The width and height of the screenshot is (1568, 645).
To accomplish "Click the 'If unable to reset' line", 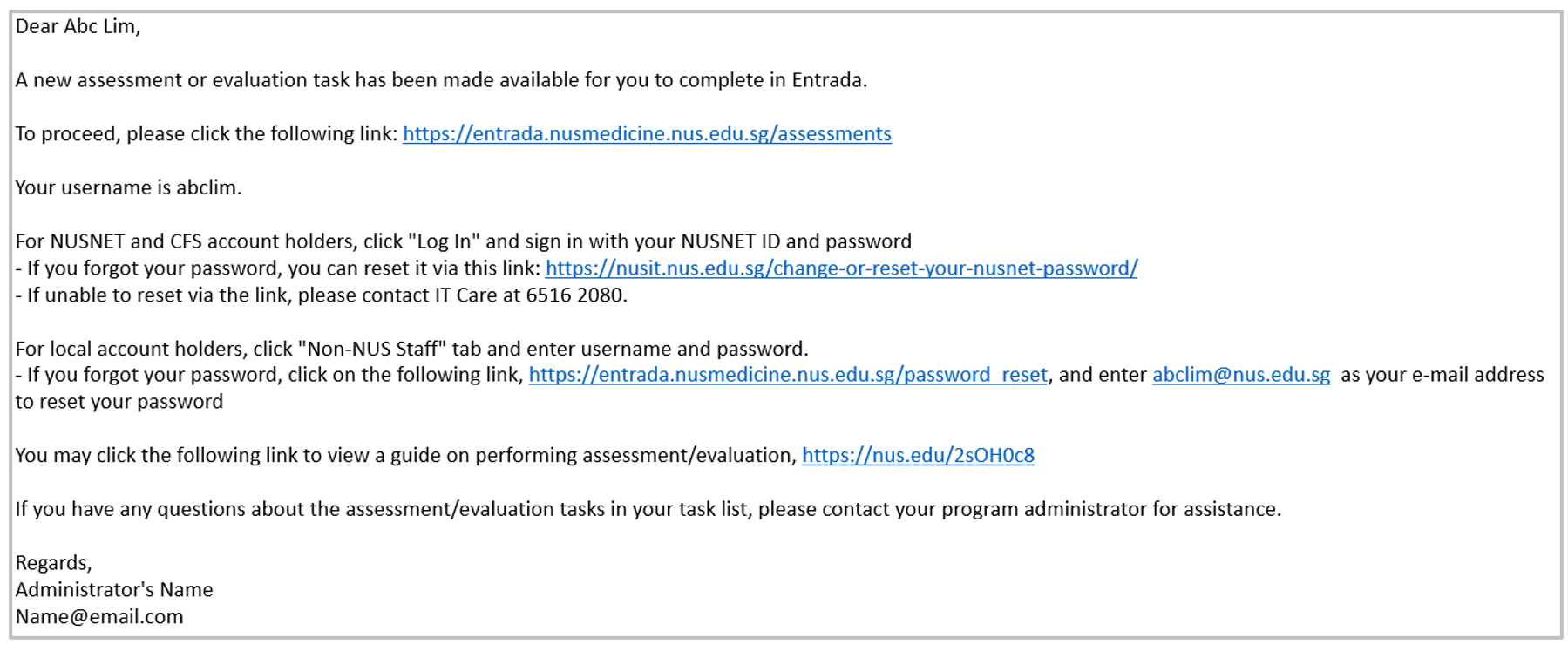I will click(321, 295).
